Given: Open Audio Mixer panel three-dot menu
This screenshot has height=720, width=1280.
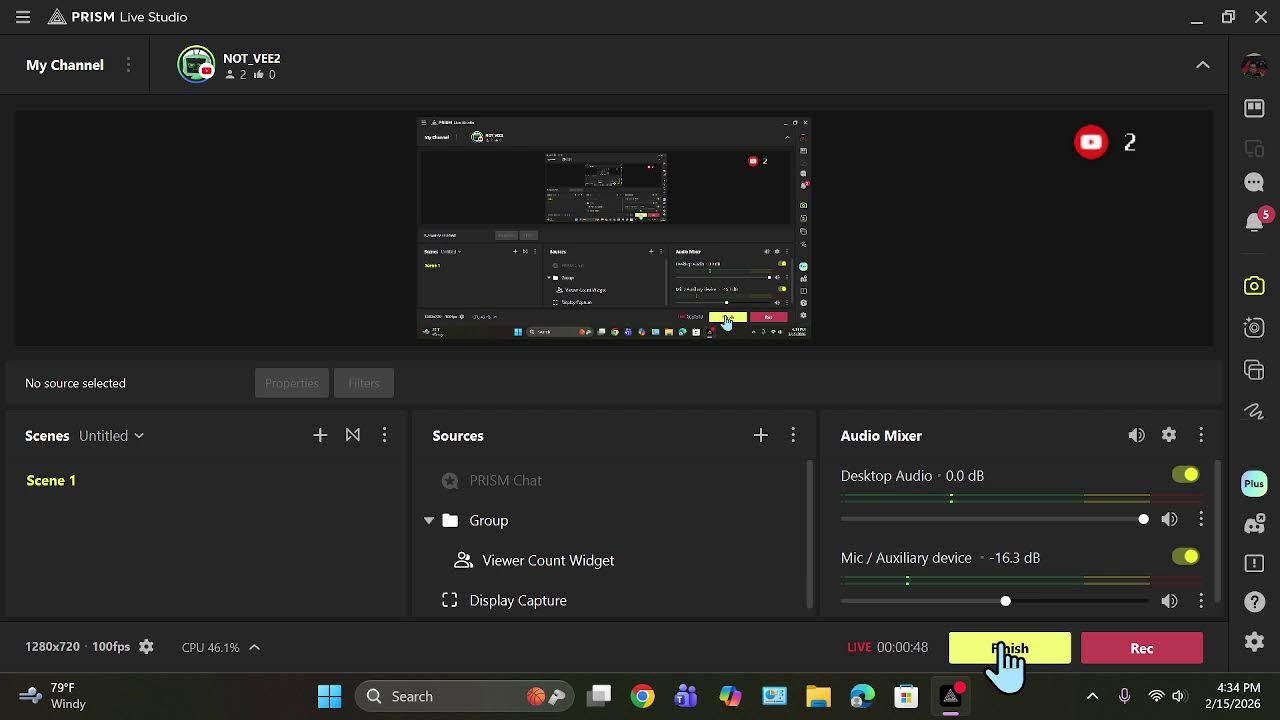Looking at the screenshot, I should tap(1201, 435).
